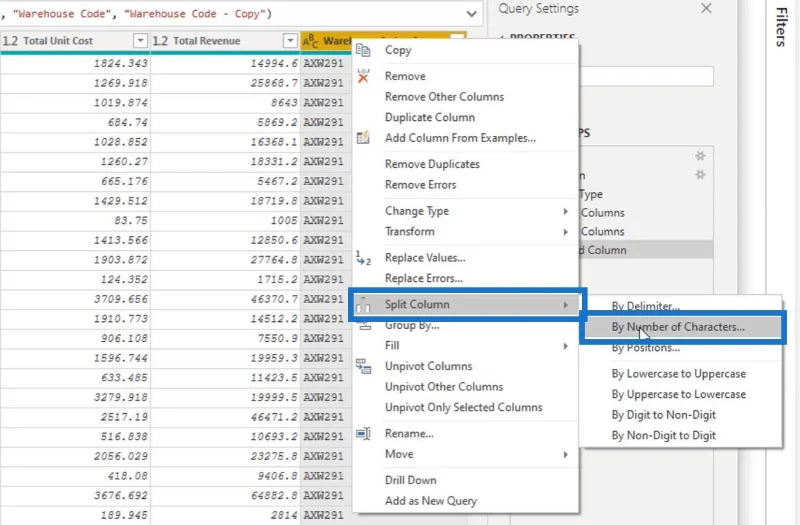Close the Query Settings pane

coord(706,8)
